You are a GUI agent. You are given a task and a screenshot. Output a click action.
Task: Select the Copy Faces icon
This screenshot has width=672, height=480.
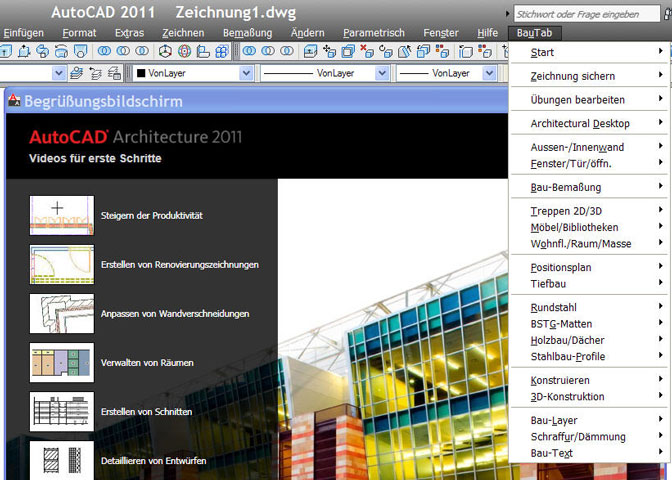click(x=423, y=51)
